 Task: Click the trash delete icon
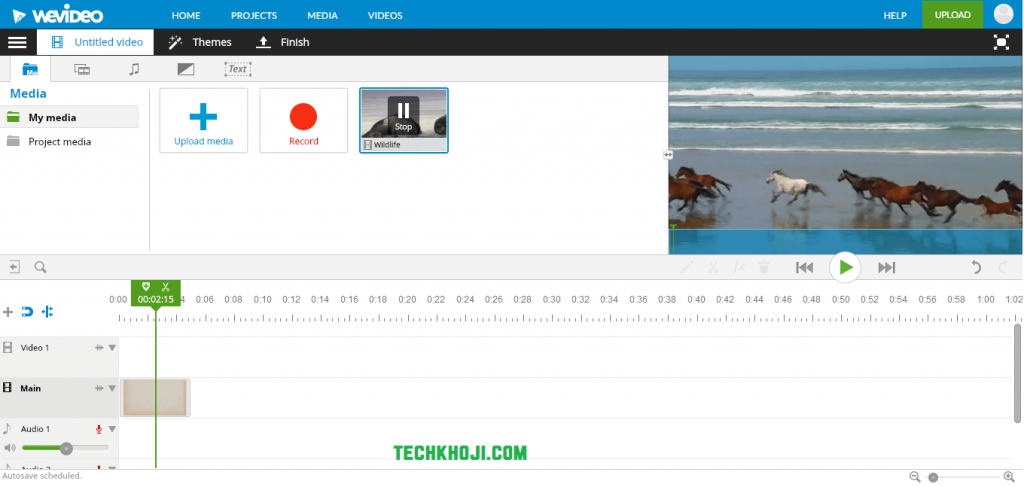click(x=764, y=267)
